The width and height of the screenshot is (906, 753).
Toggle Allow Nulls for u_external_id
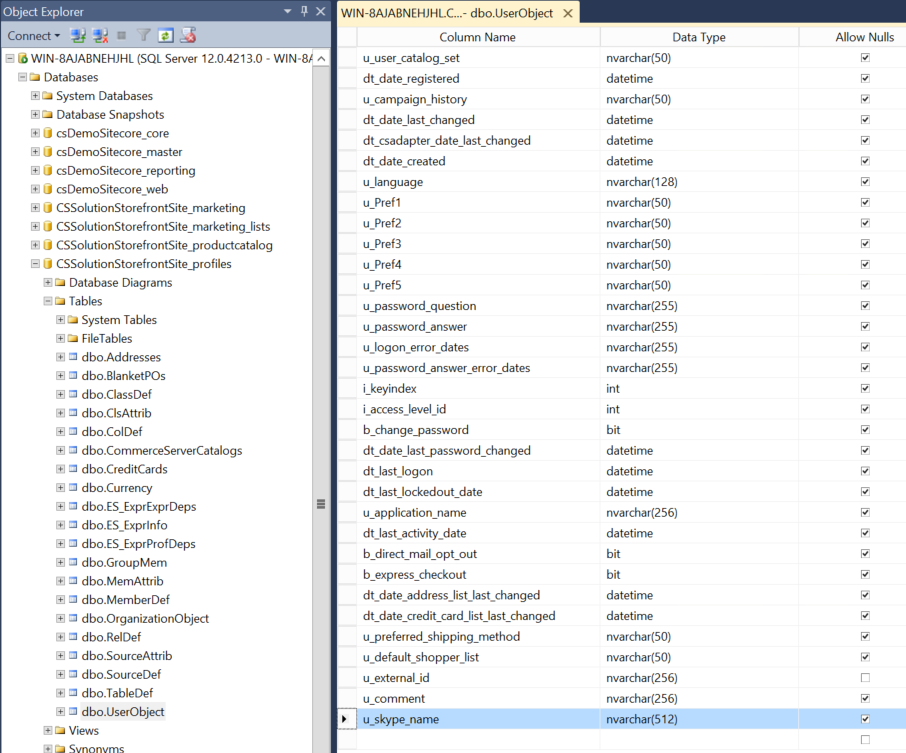point(865,678)
